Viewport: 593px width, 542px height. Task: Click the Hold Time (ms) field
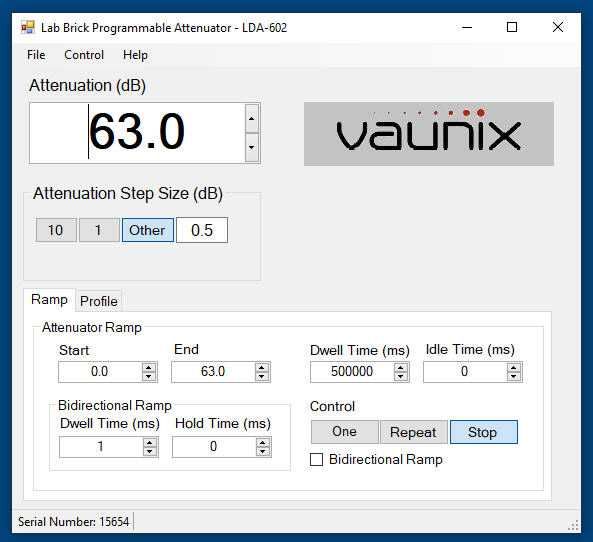(214, 447)
